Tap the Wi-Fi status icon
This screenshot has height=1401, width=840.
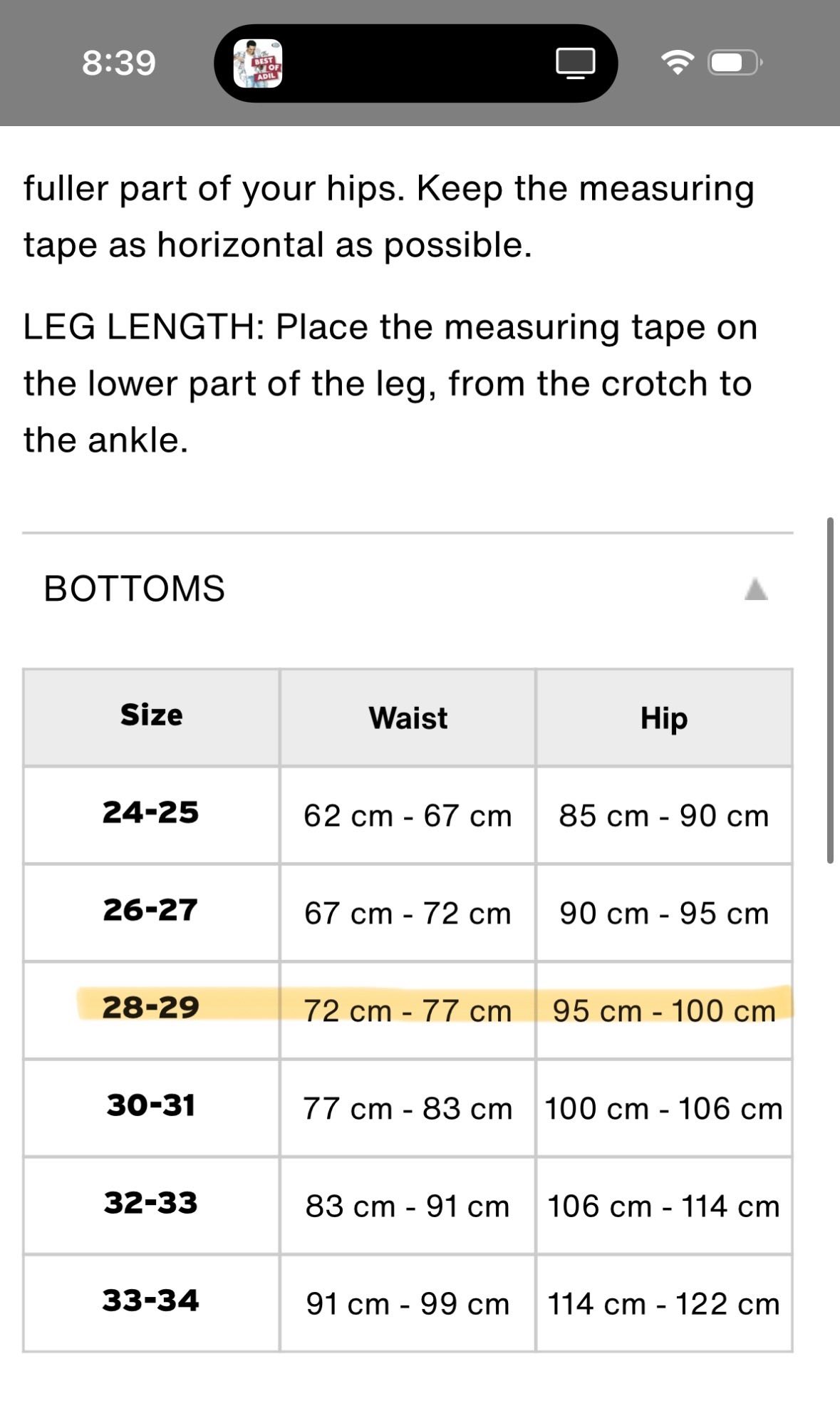pyautogui.click(x=678, y=63)
